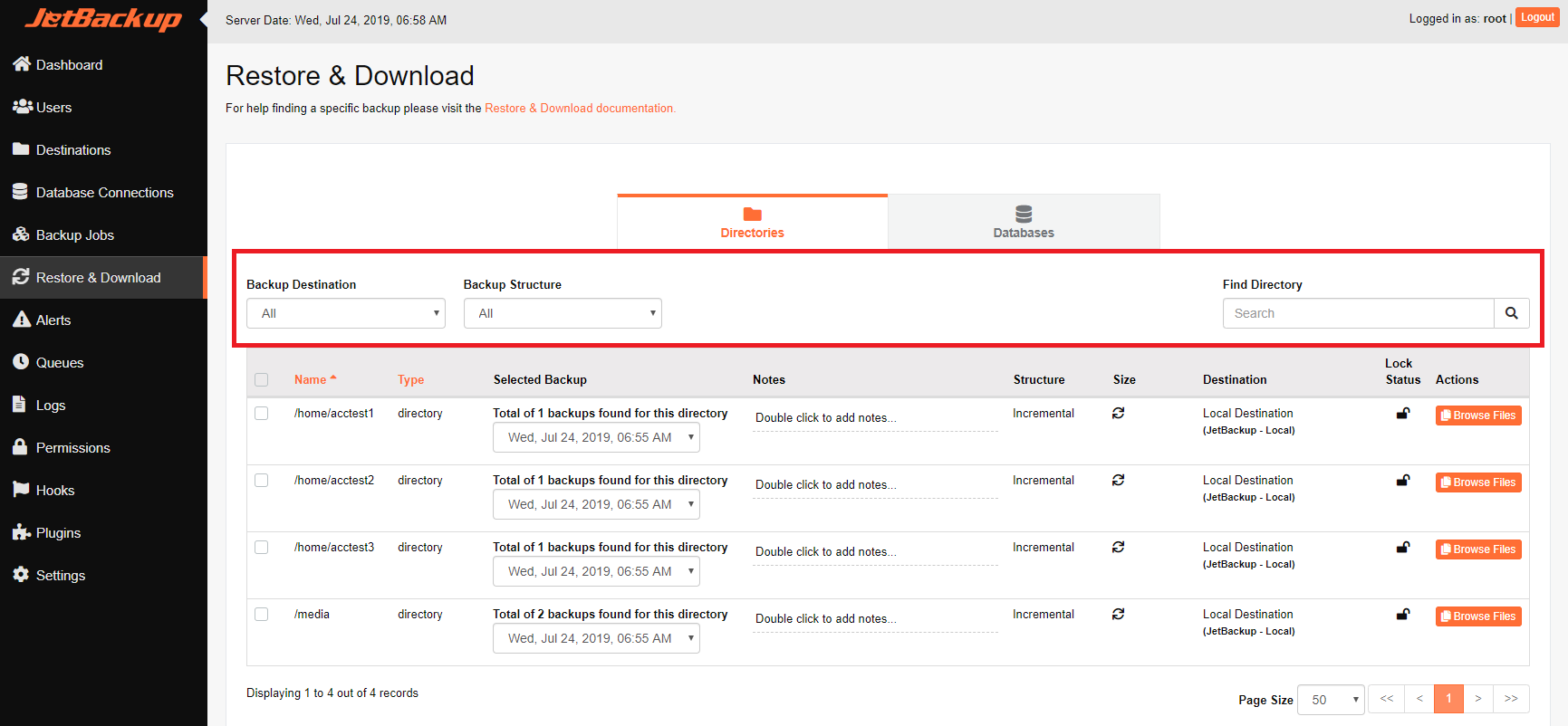The width and height of the screenshot is (1568, 726).
Task: Add notes for /media row
Action: (x=875, y=619)
